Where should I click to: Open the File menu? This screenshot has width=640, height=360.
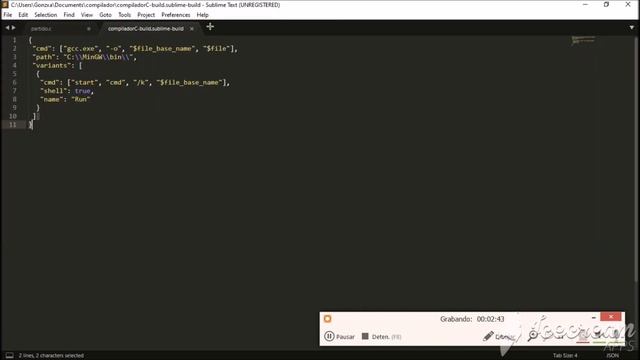(x=8, y=15)
